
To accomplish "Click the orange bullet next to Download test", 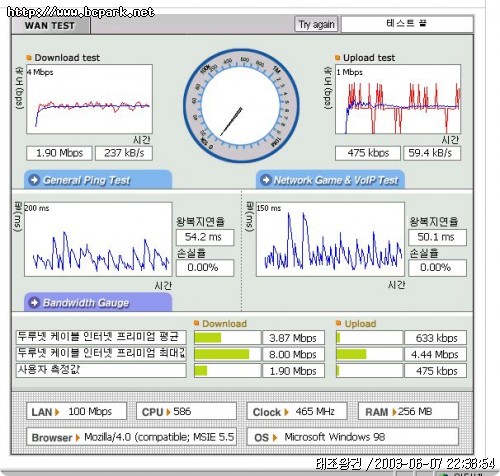I will [29, 58].
